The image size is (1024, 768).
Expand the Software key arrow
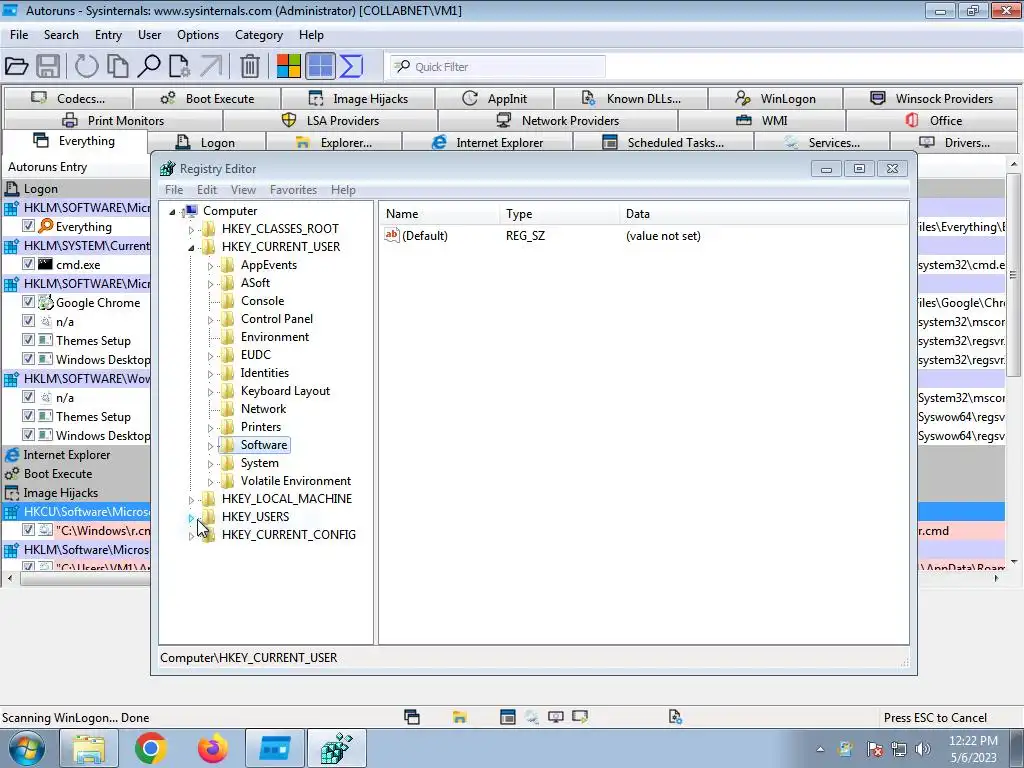210,446
